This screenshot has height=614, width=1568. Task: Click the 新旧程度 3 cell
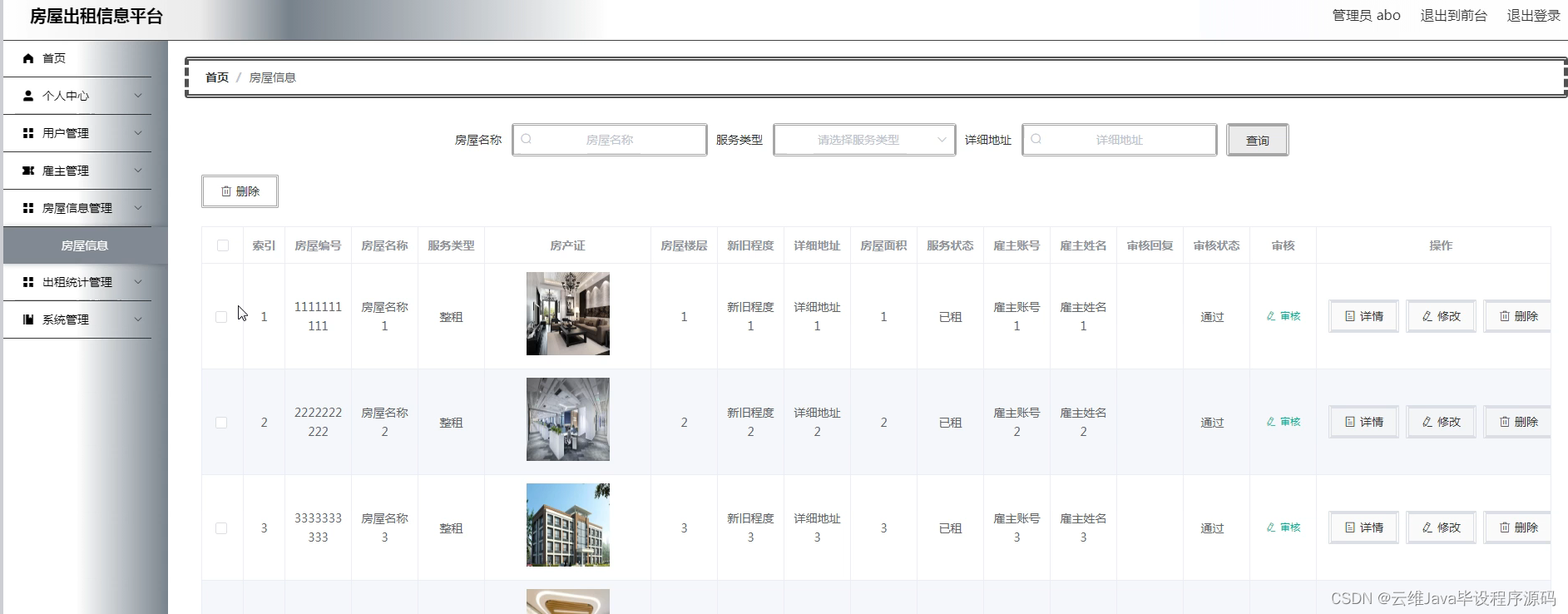(x=750, y=528)
